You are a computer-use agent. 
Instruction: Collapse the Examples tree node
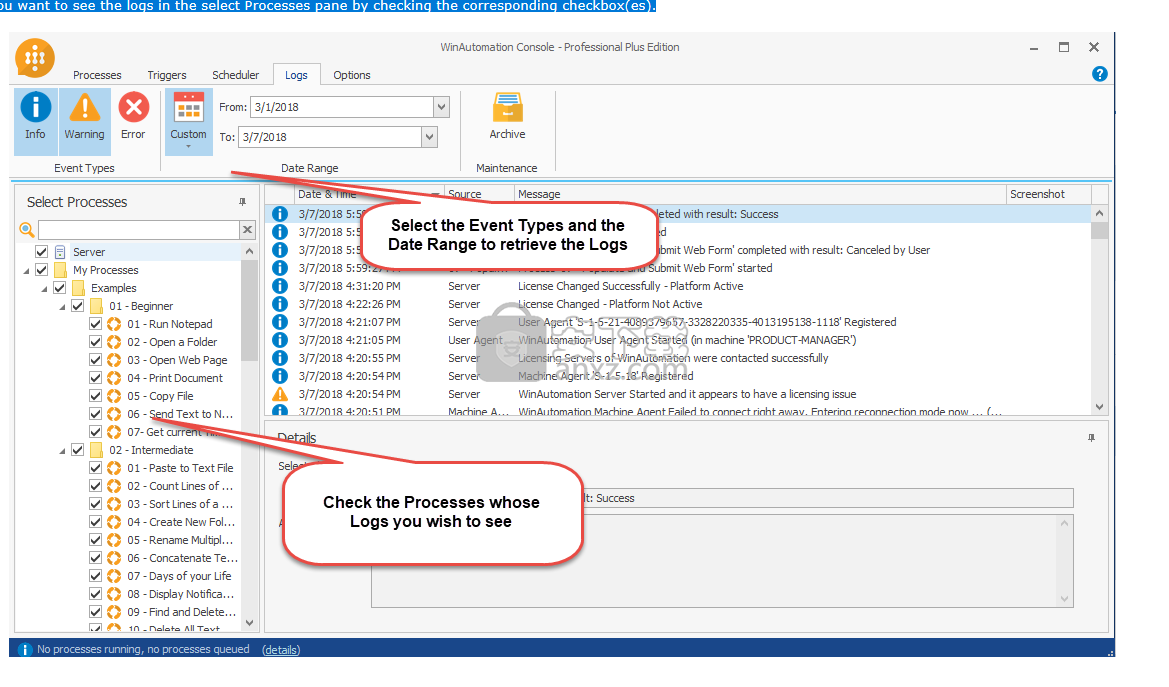45,289
